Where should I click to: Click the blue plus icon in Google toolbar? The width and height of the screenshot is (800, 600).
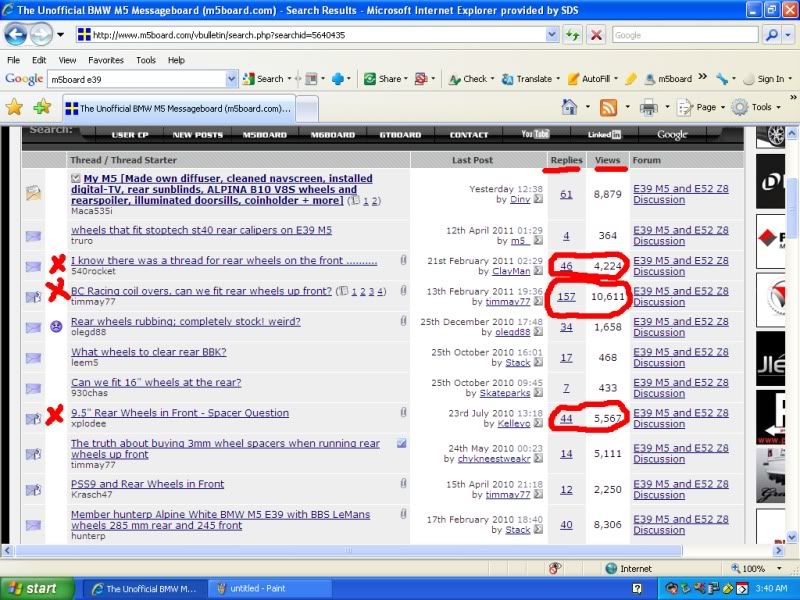click(x=337, y=79)
